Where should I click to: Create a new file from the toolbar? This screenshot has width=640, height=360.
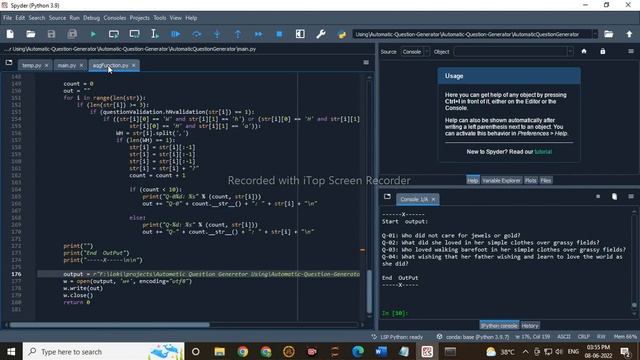tap(10, 34)
